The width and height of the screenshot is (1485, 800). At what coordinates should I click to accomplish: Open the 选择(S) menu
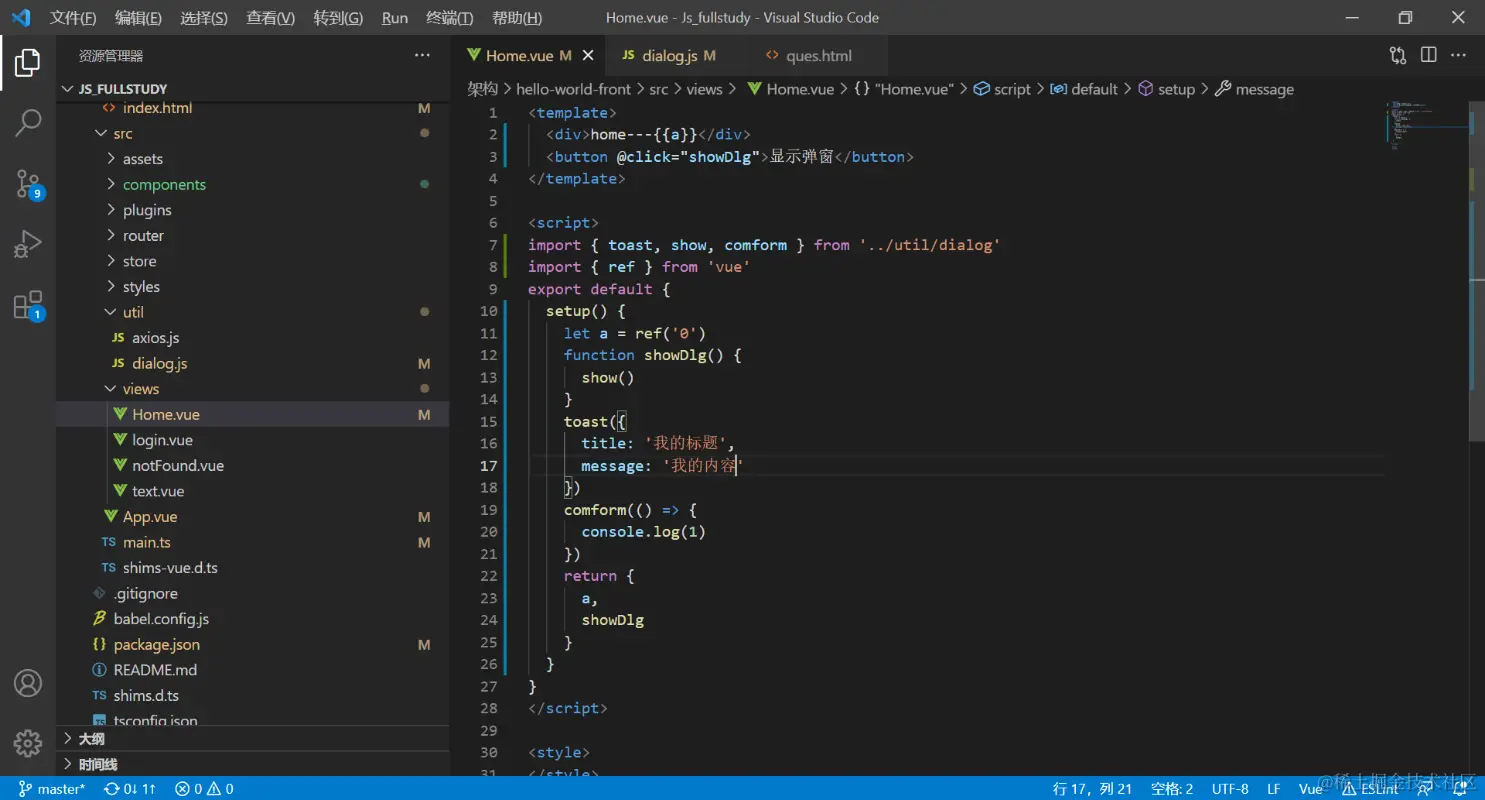click(x=204, y=18)
